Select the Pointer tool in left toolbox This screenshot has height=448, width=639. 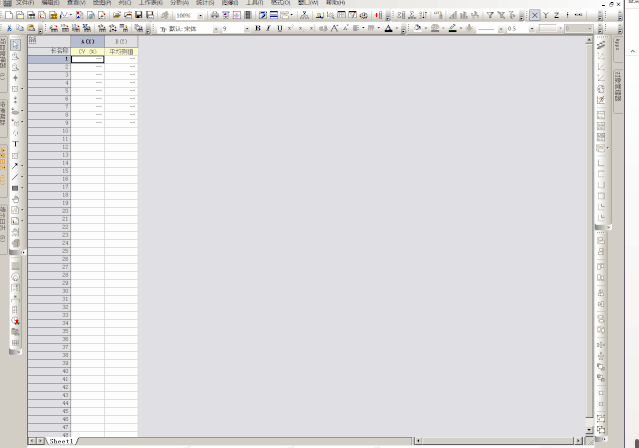pyautogui.click(x=15, y=45)
